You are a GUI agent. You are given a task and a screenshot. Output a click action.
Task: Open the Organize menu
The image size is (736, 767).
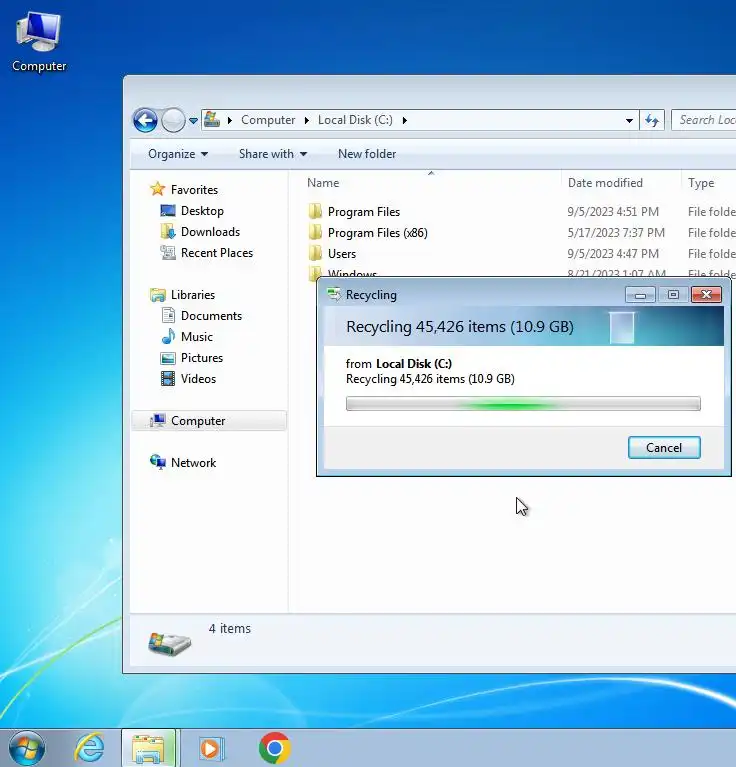(178, 154)
